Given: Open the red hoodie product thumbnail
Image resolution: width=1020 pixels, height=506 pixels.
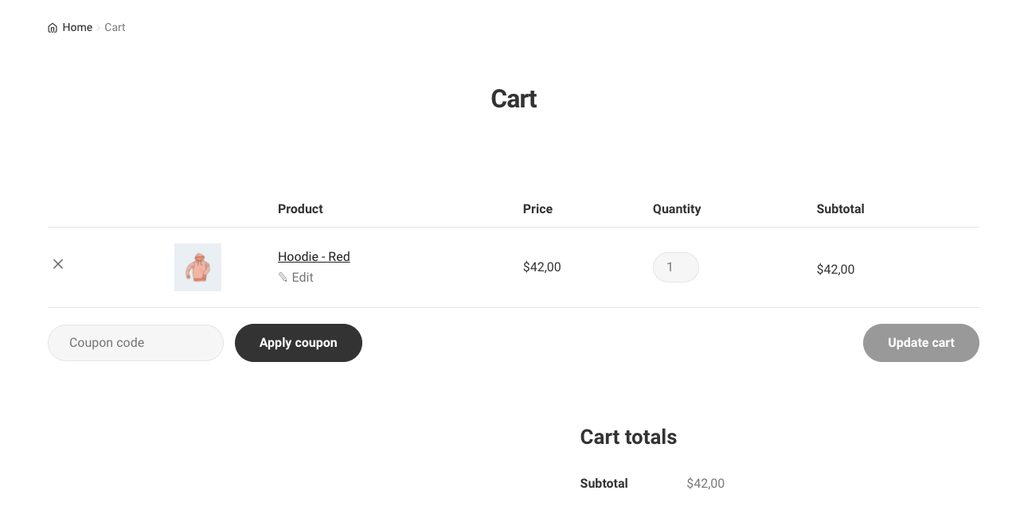Looking at the screenshot, I should (198, 267).
